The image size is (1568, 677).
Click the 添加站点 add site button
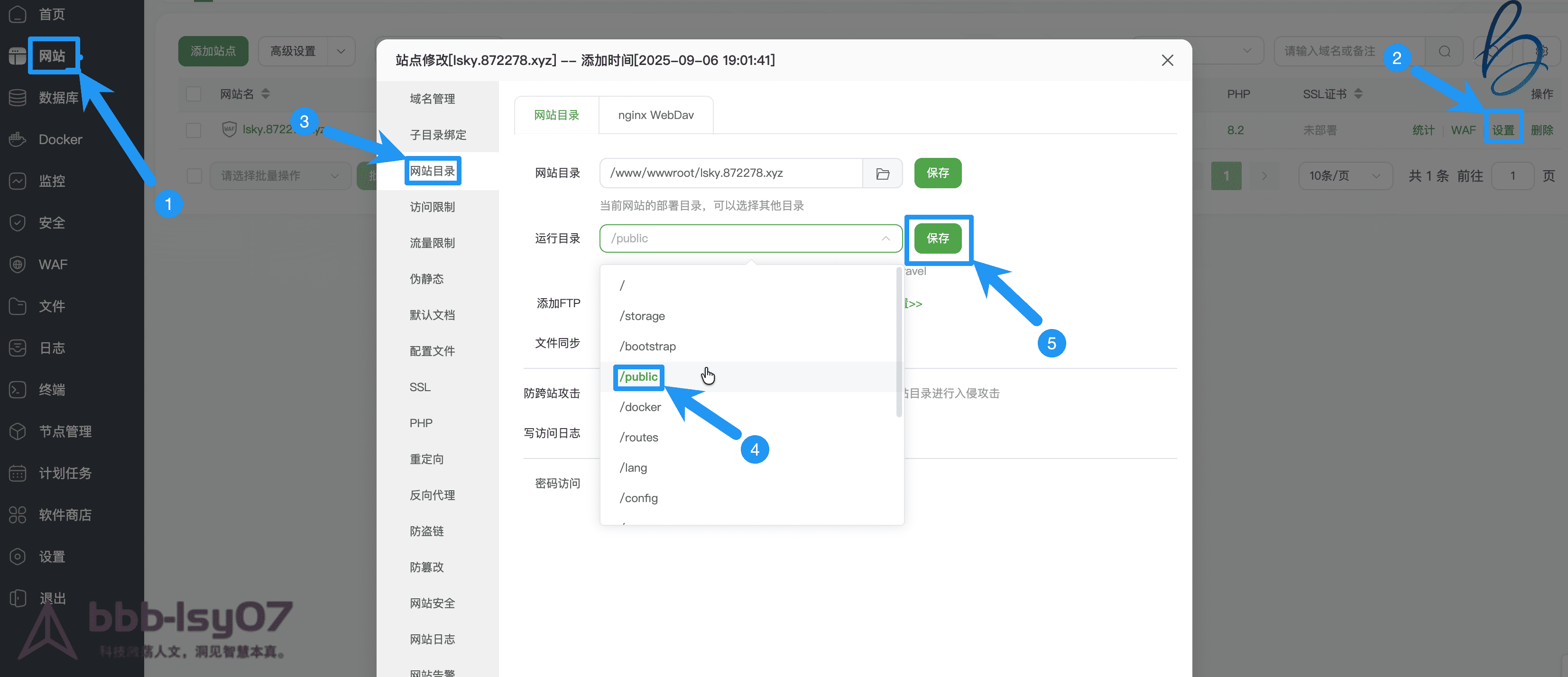(213, 51)
